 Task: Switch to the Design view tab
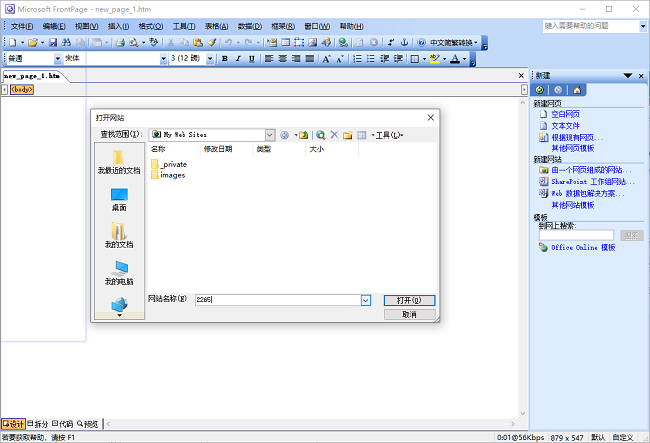[13, 423]
